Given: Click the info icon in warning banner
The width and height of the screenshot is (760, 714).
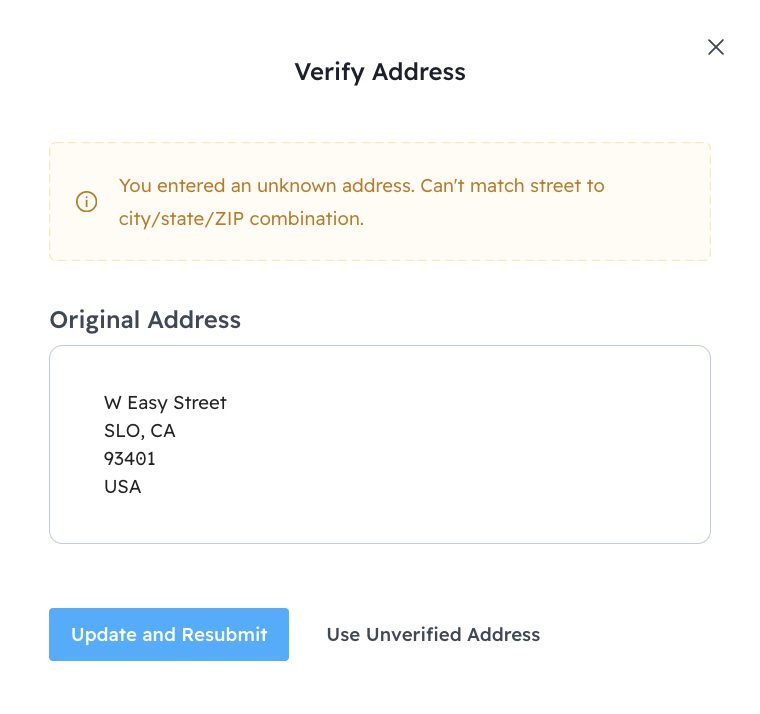Looking at the screenshot, I should [87, 202].
